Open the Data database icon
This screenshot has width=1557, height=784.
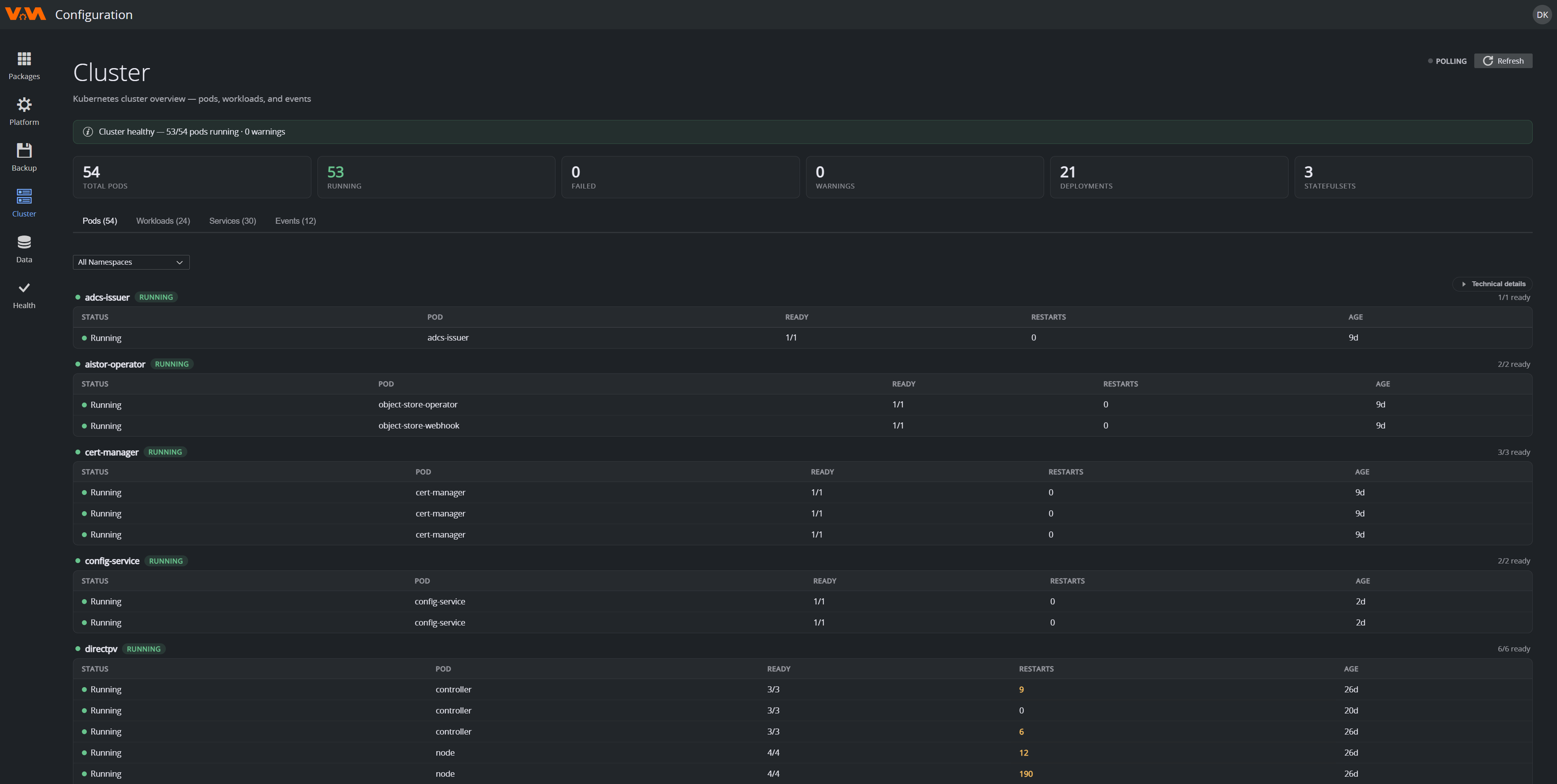[24, 242]
